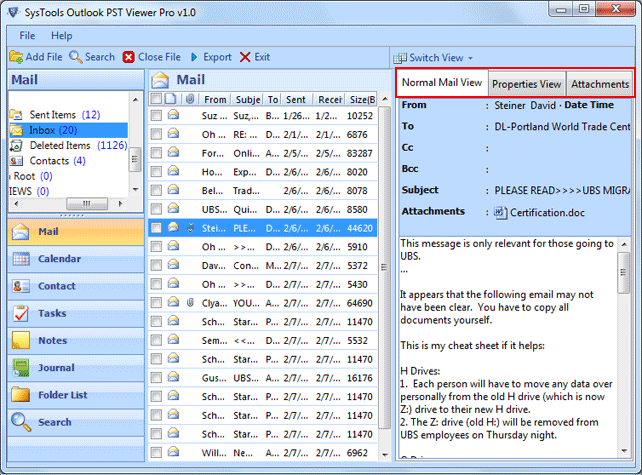The height and width of the screenshot is (475, 642).
Task: Click the large Mail header envelope icon
Action: point(160,80)
